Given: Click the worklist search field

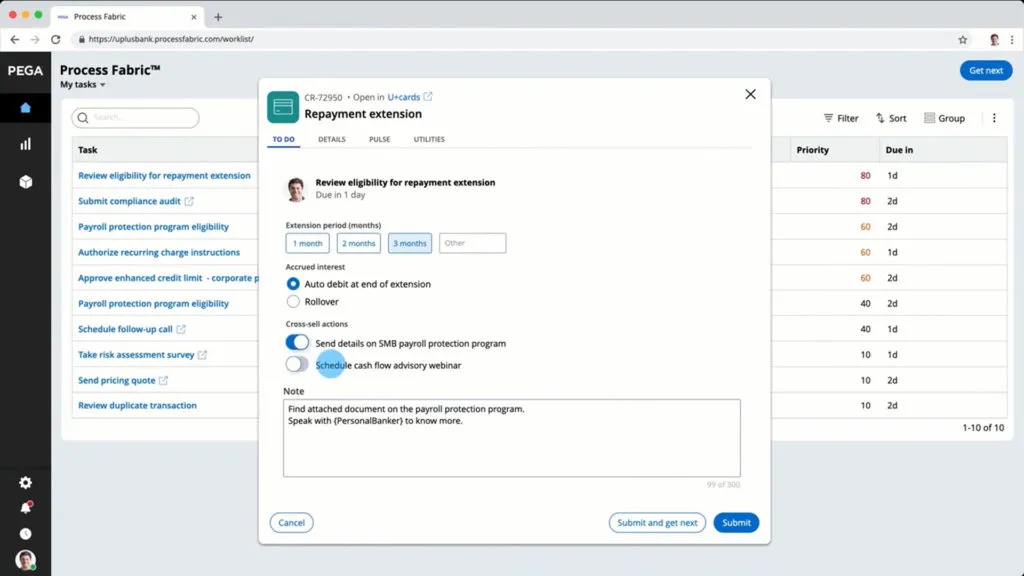Looking at the screenshot, I should (x=136, y=118).
